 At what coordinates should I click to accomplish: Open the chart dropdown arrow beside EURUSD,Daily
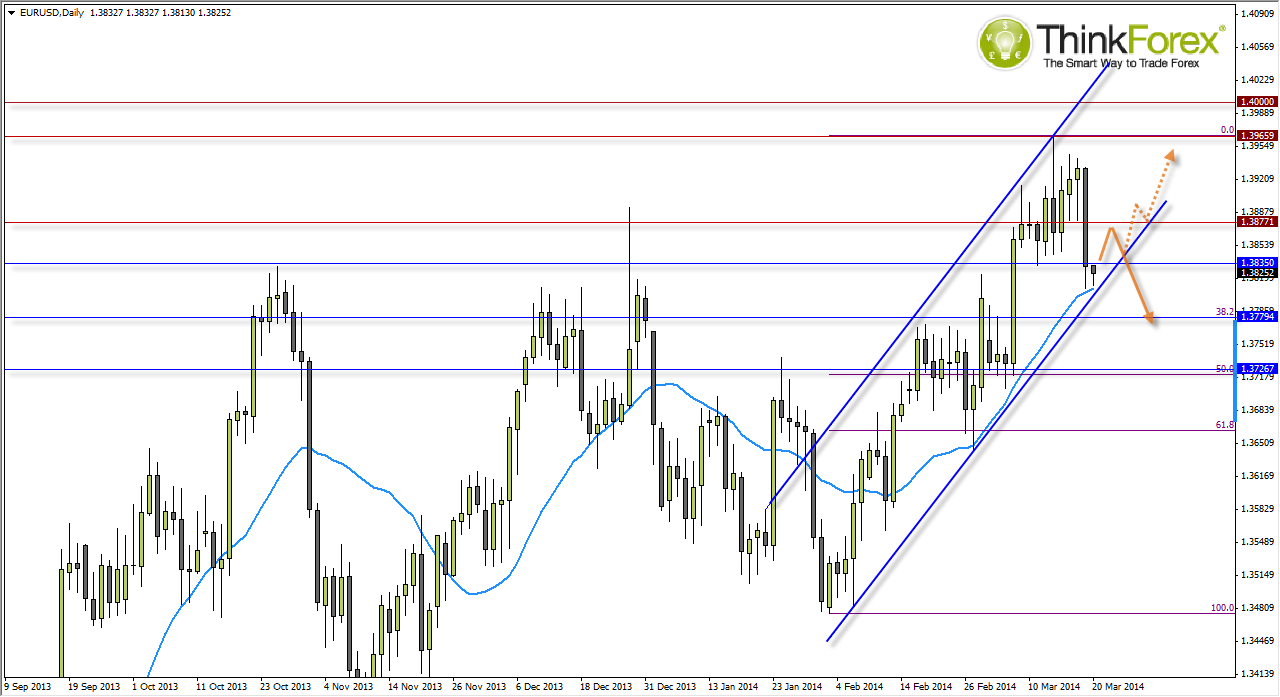coord(10,12)
